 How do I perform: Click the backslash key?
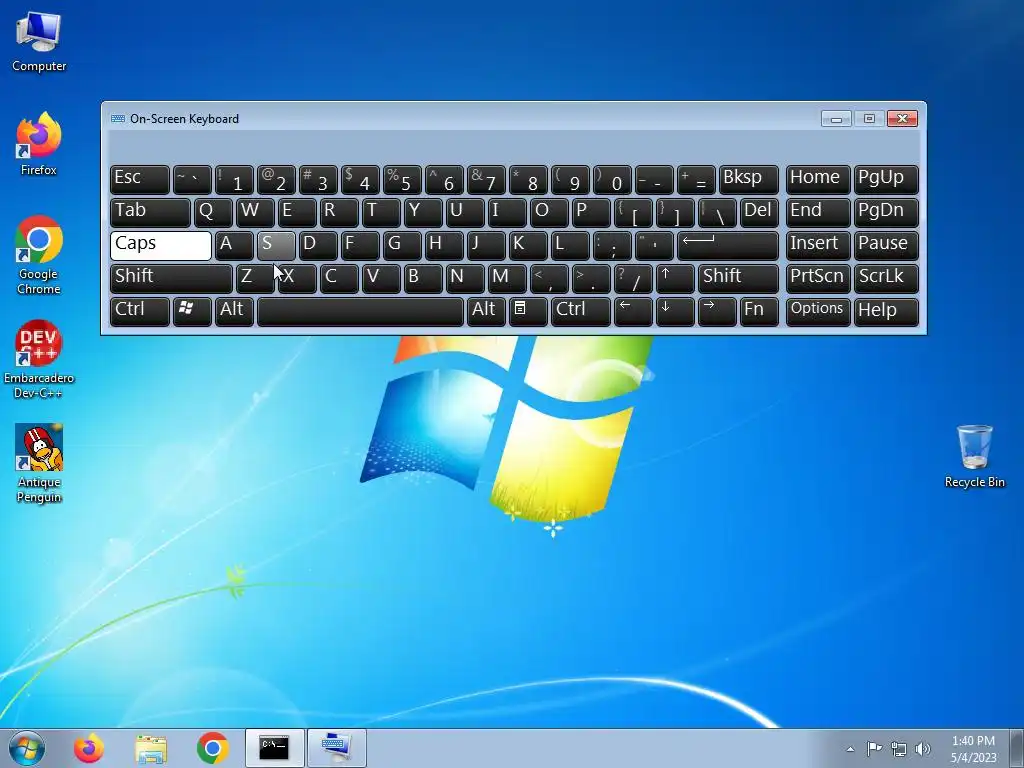click(x=716, y=213)
